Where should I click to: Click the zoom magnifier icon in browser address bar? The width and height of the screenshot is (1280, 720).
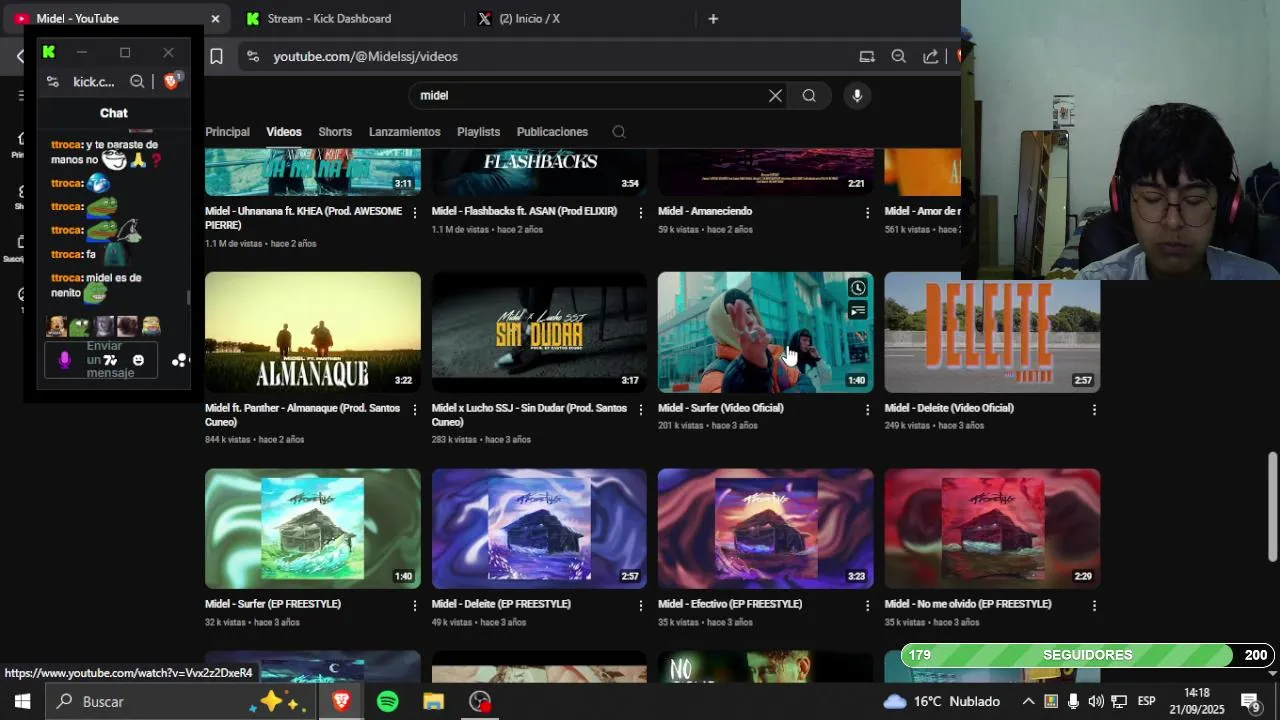pos(899,57)
